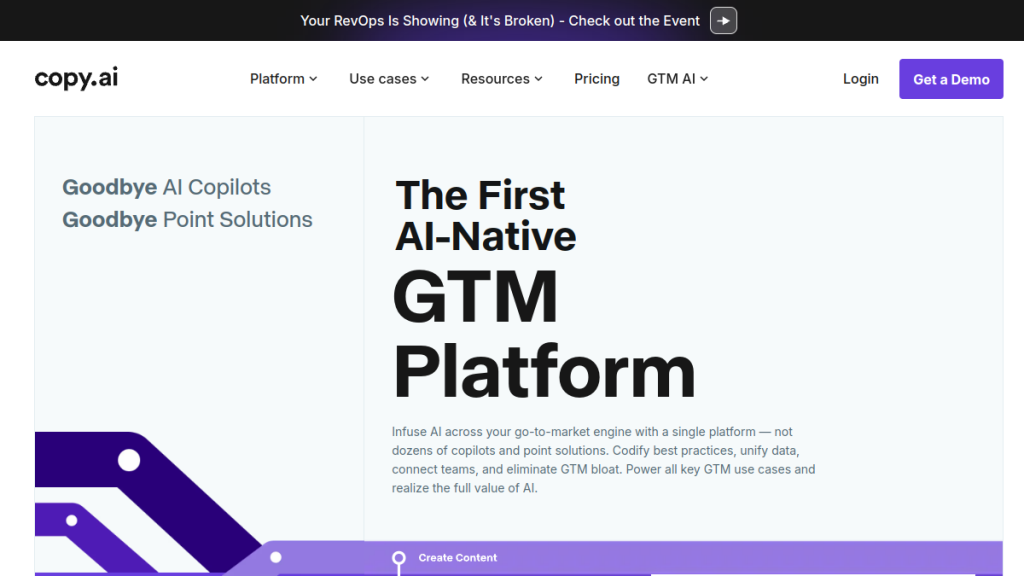Click the "The First AI-Native" heading
Image resolution: width=1024 pixels, height=576 pixels.
(x=485, y=215)
